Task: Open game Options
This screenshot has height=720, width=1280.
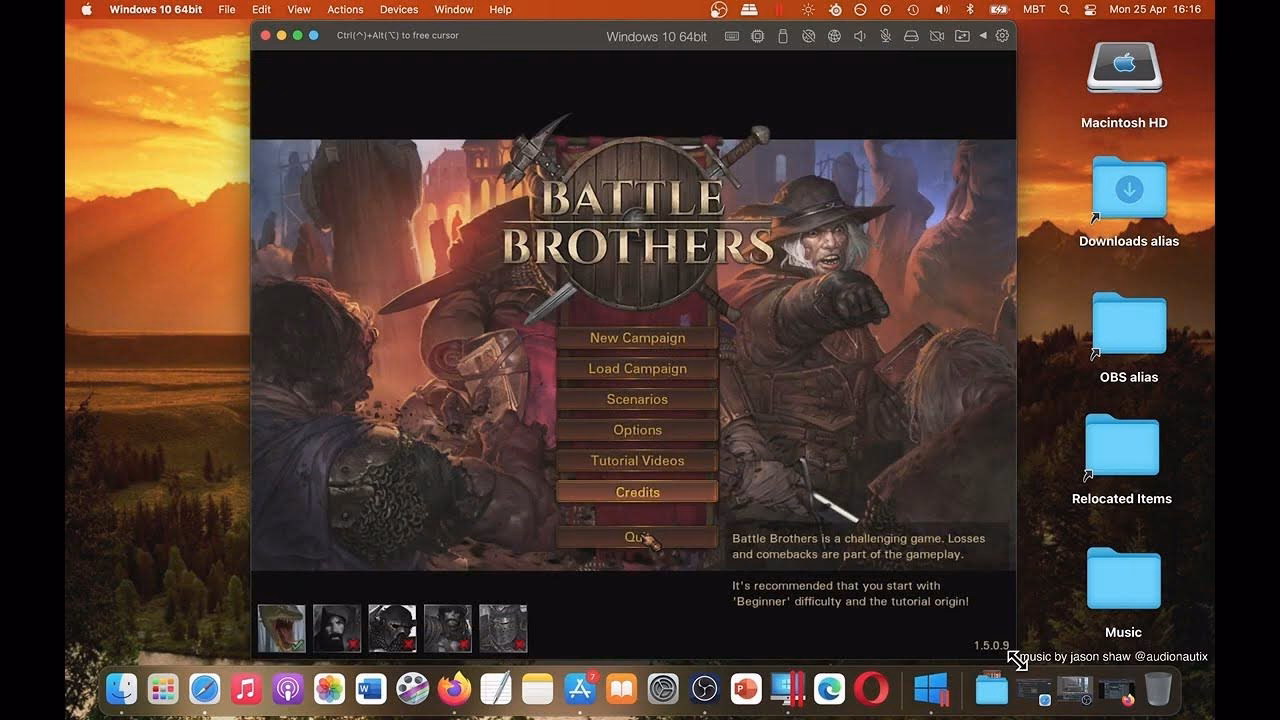Action: click(637, 430)
